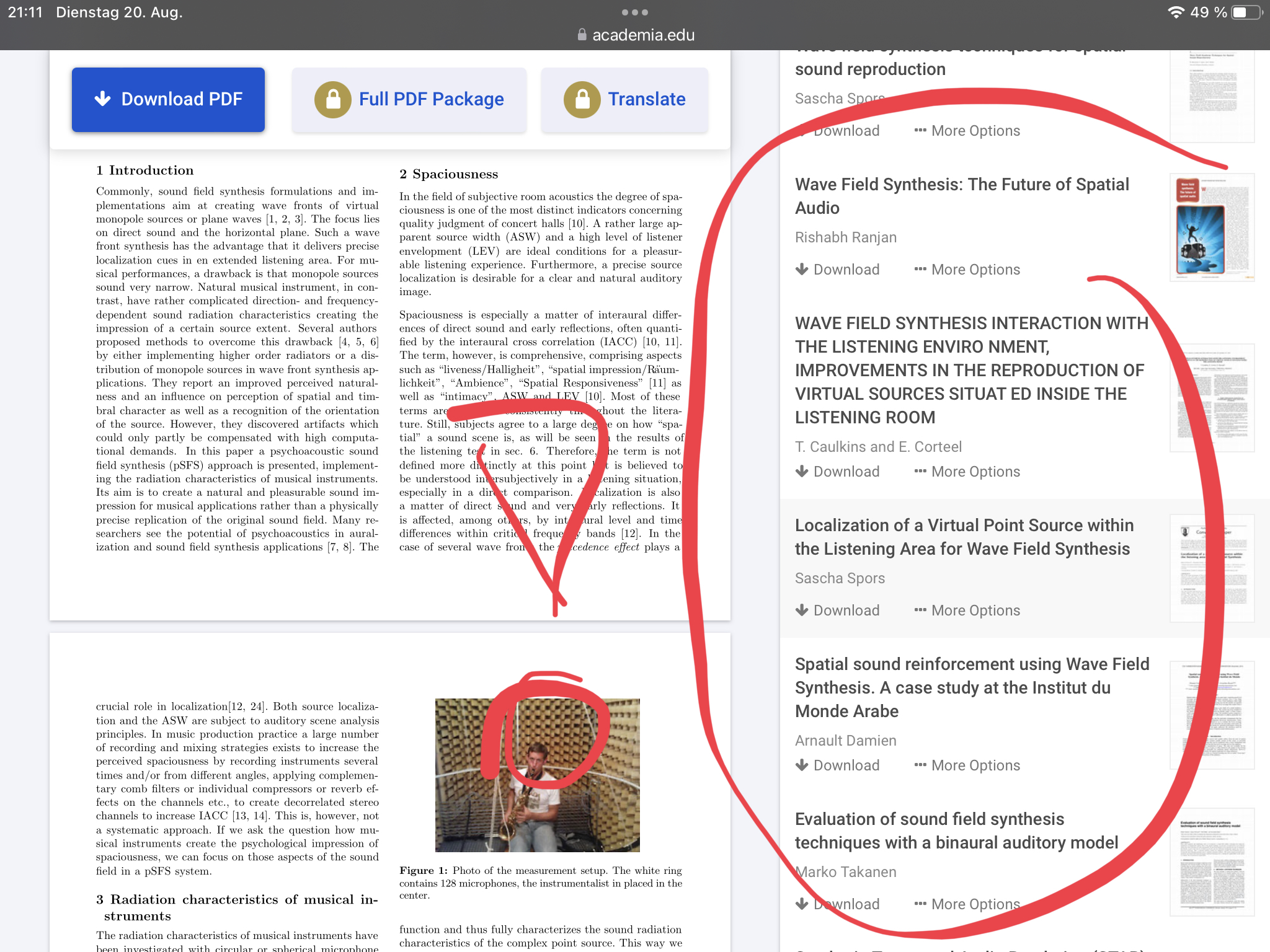
Task: Click the download arrow icon under T. Caulkins
Action: tap(802, 471)
